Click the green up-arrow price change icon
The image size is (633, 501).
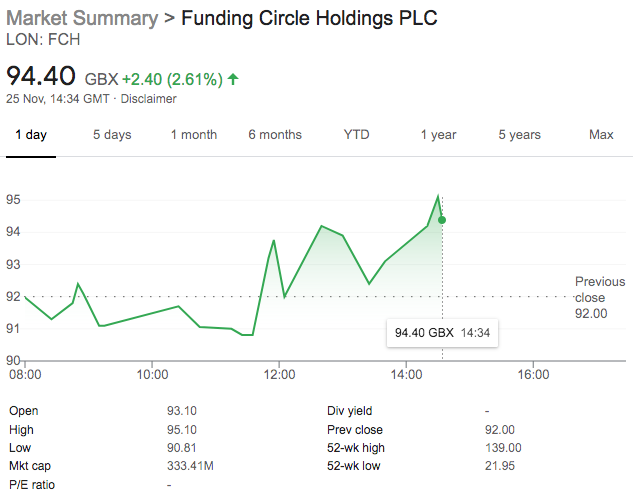coord(233,79)
